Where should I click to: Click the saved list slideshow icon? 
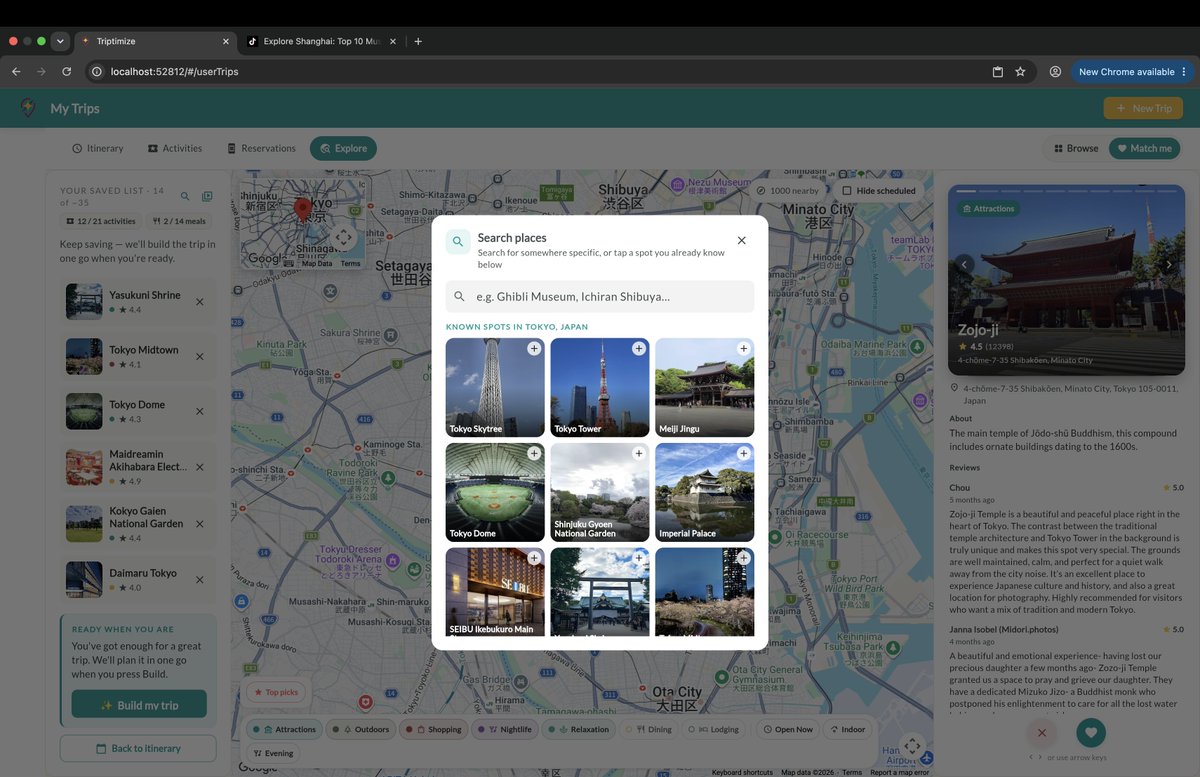[207, 197]
